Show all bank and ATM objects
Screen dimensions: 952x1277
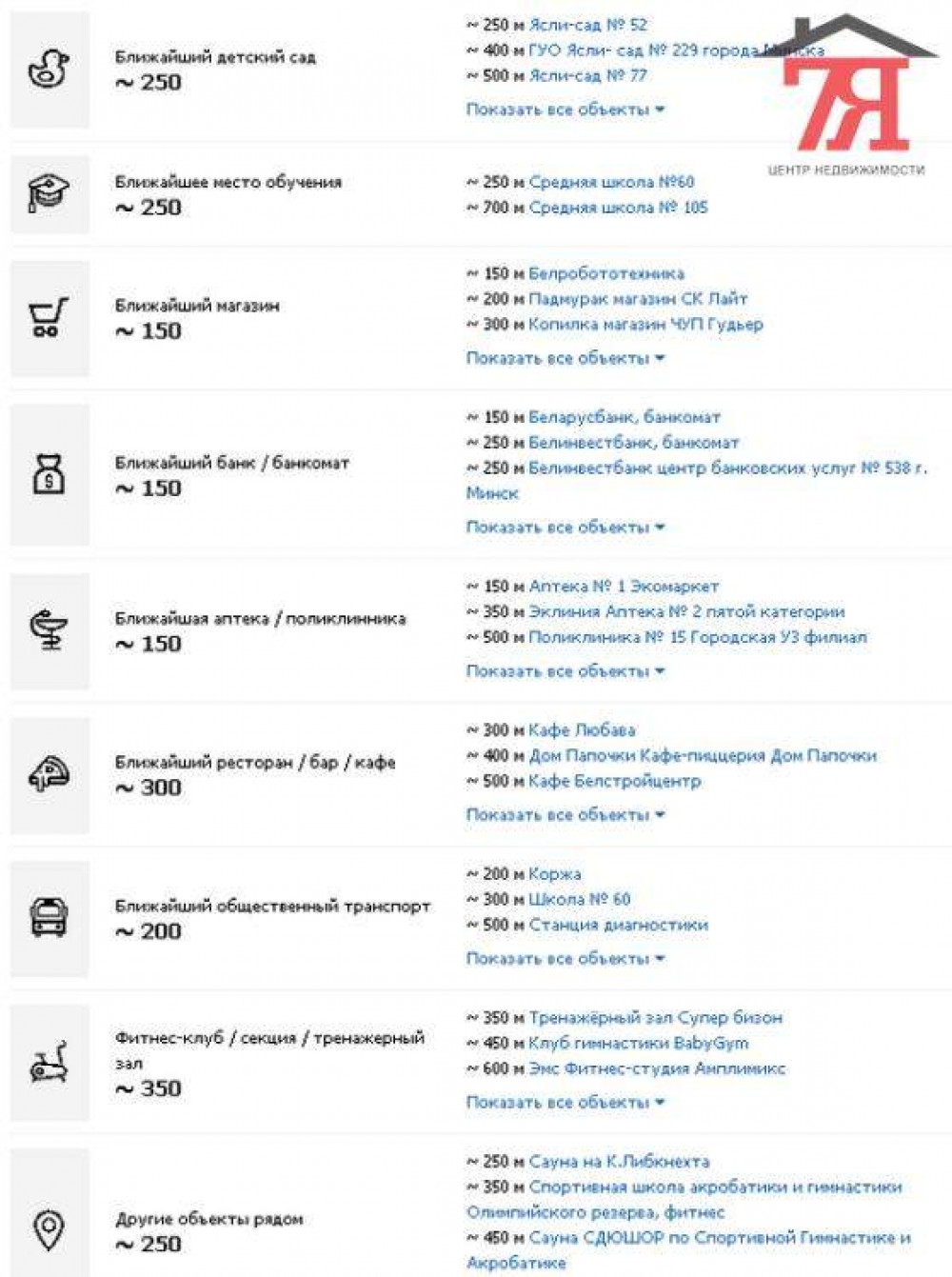[565, 527]
